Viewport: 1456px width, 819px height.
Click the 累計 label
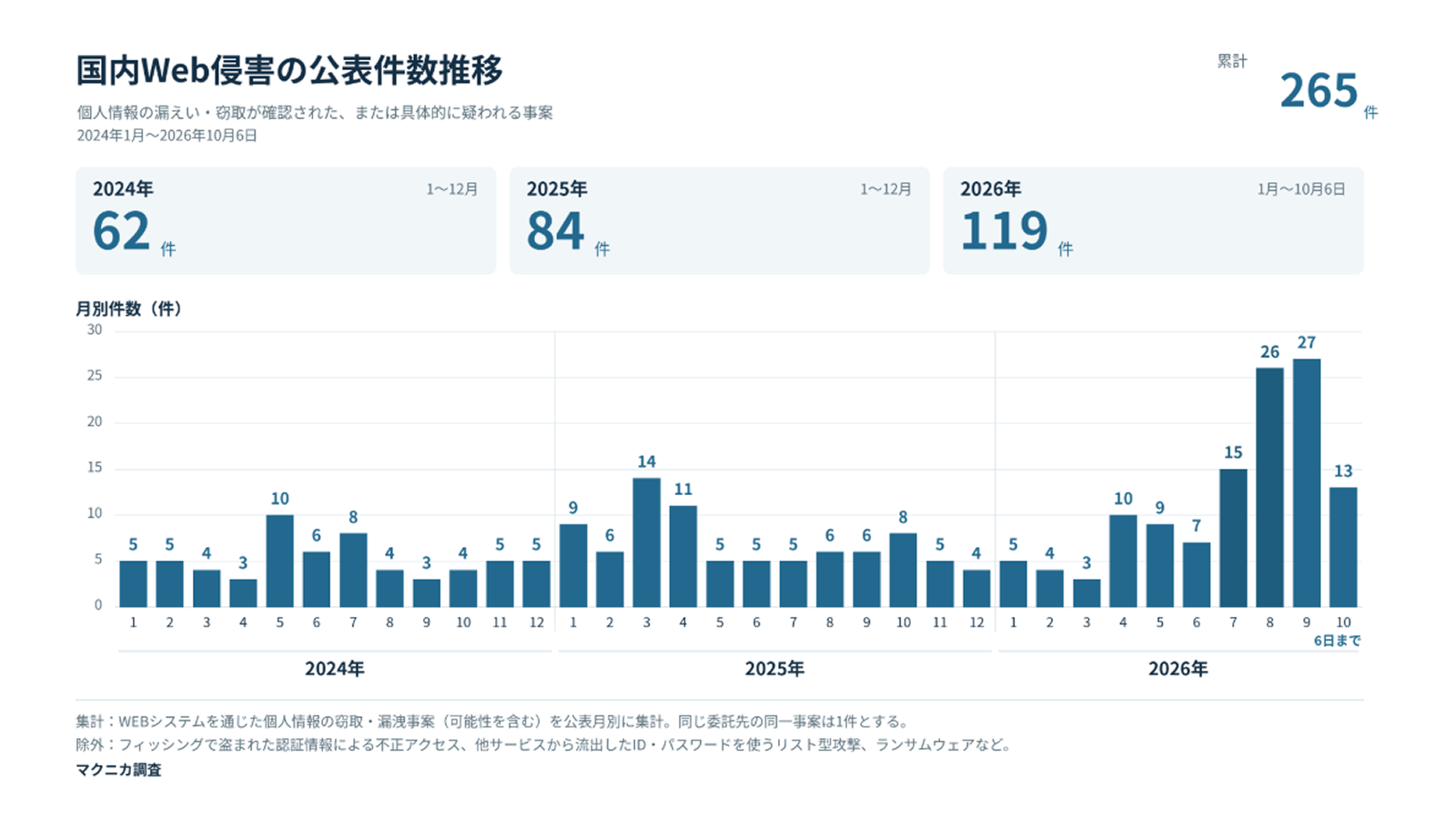point(1232,61)
